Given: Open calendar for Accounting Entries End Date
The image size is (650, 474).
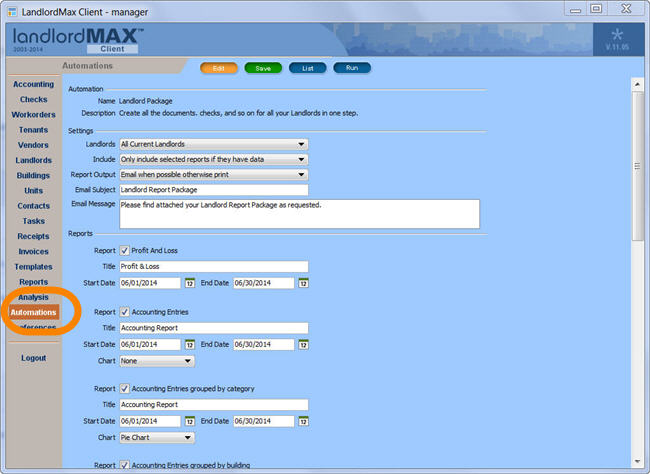Looking at the screenshot, I should 303,345.
